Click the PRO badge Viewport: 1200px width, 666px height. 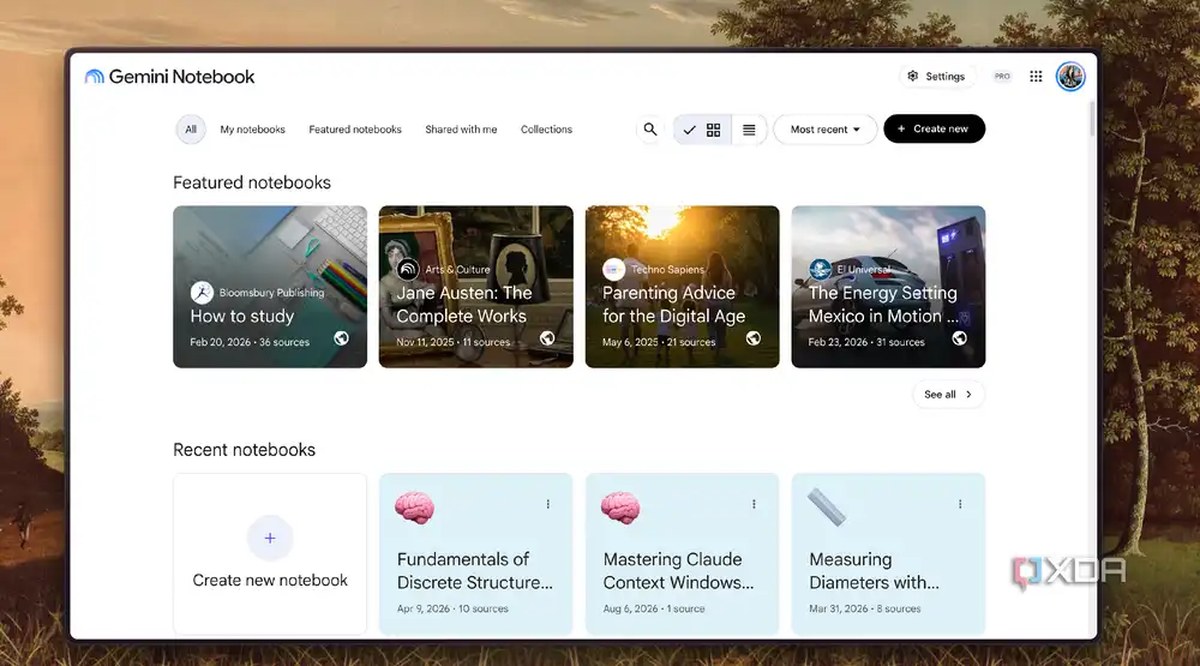[x=1002, y=76]
